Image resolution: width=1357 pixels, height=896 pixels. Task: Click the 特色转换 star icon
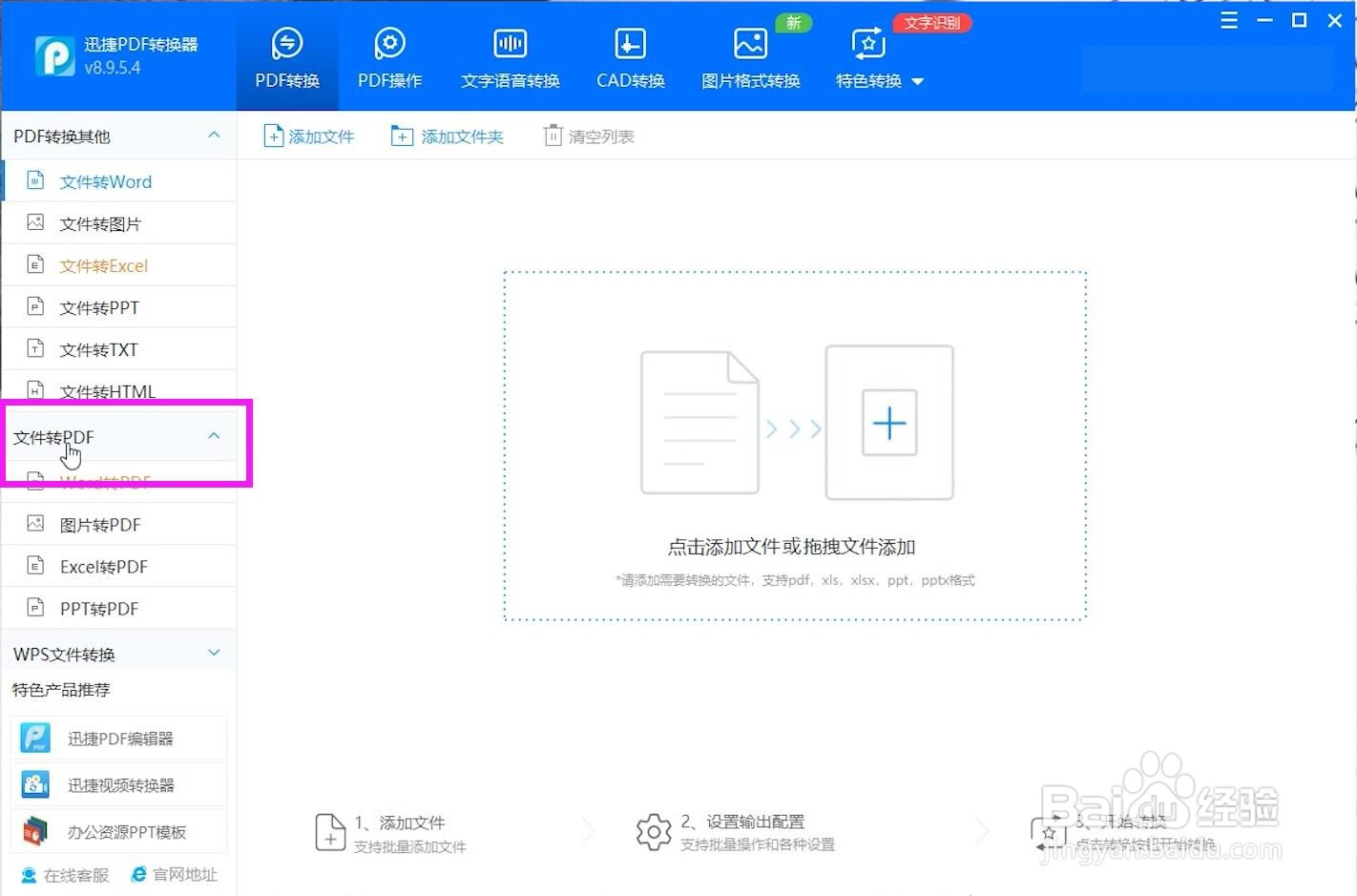[x=867, y=43]
